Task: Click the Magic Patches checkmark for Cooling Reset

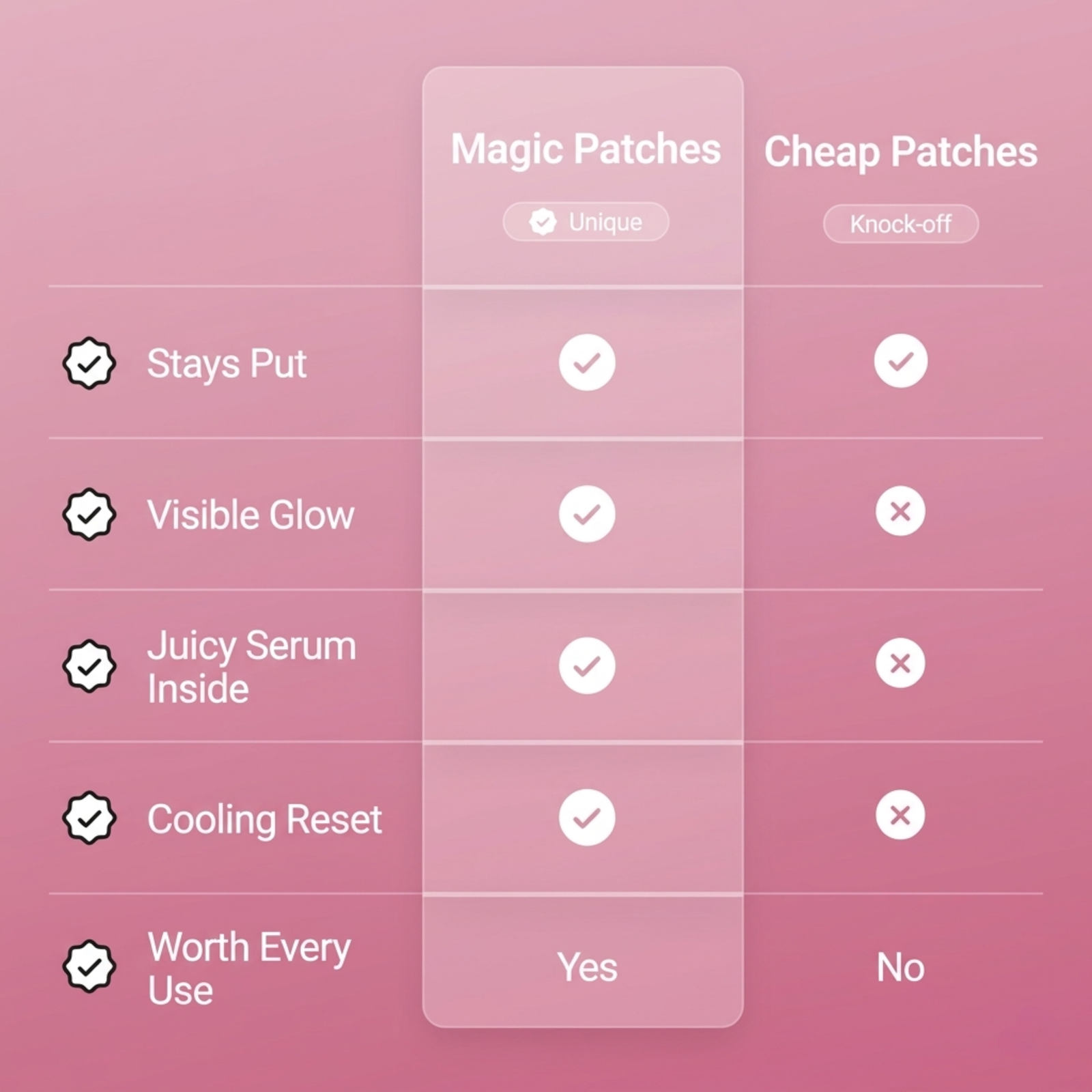Action: pos(587,817)
